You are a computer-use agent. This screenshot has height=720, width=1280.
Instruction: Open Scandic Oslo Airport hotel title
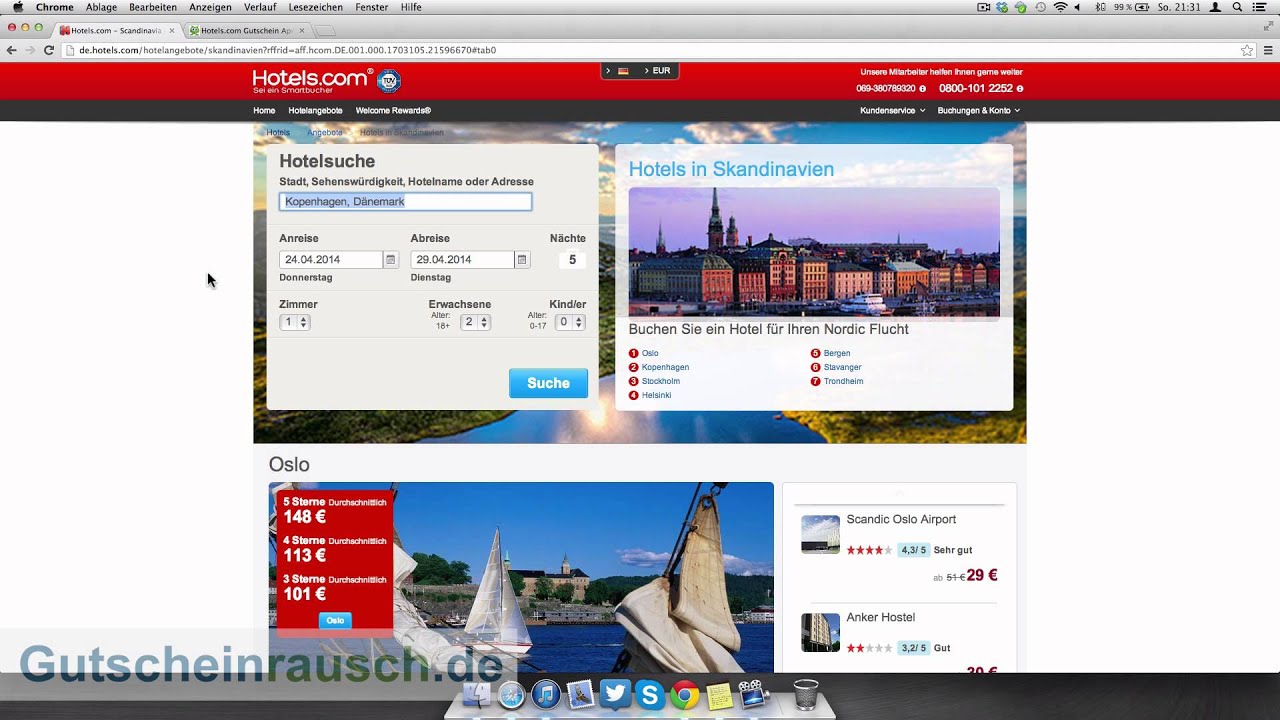[901, 519]
